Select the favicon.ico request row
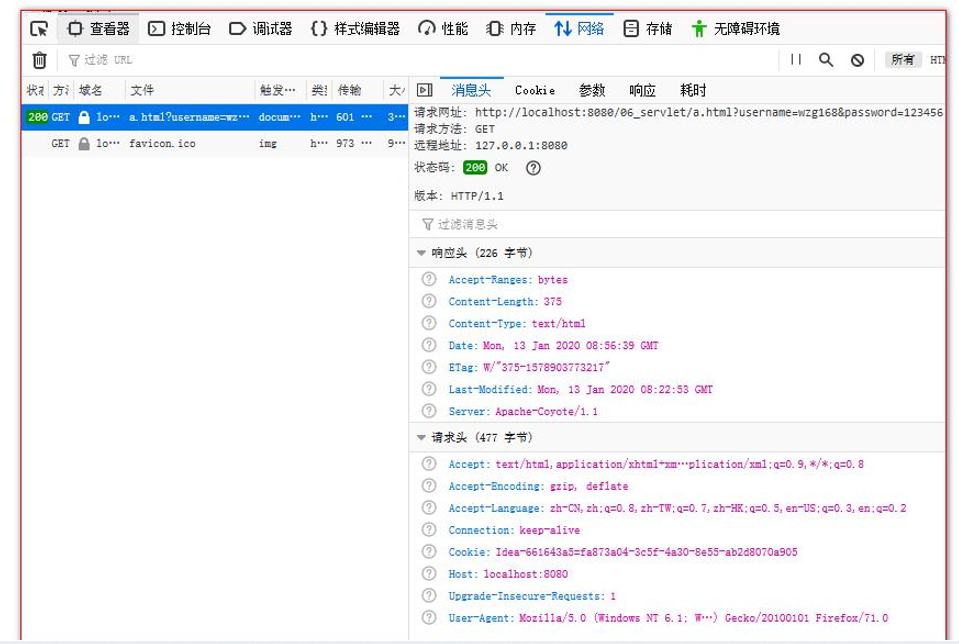The height and width of the screenshot is (644, 959). [215, 144]
